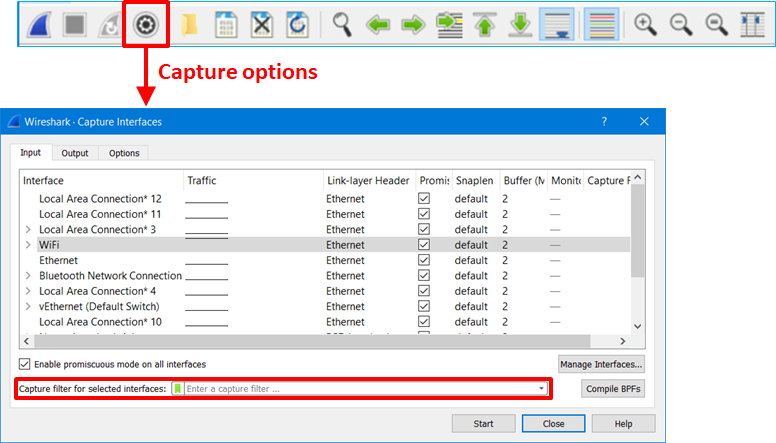Open Help for capture interfaces

click(x=624, y=424)
